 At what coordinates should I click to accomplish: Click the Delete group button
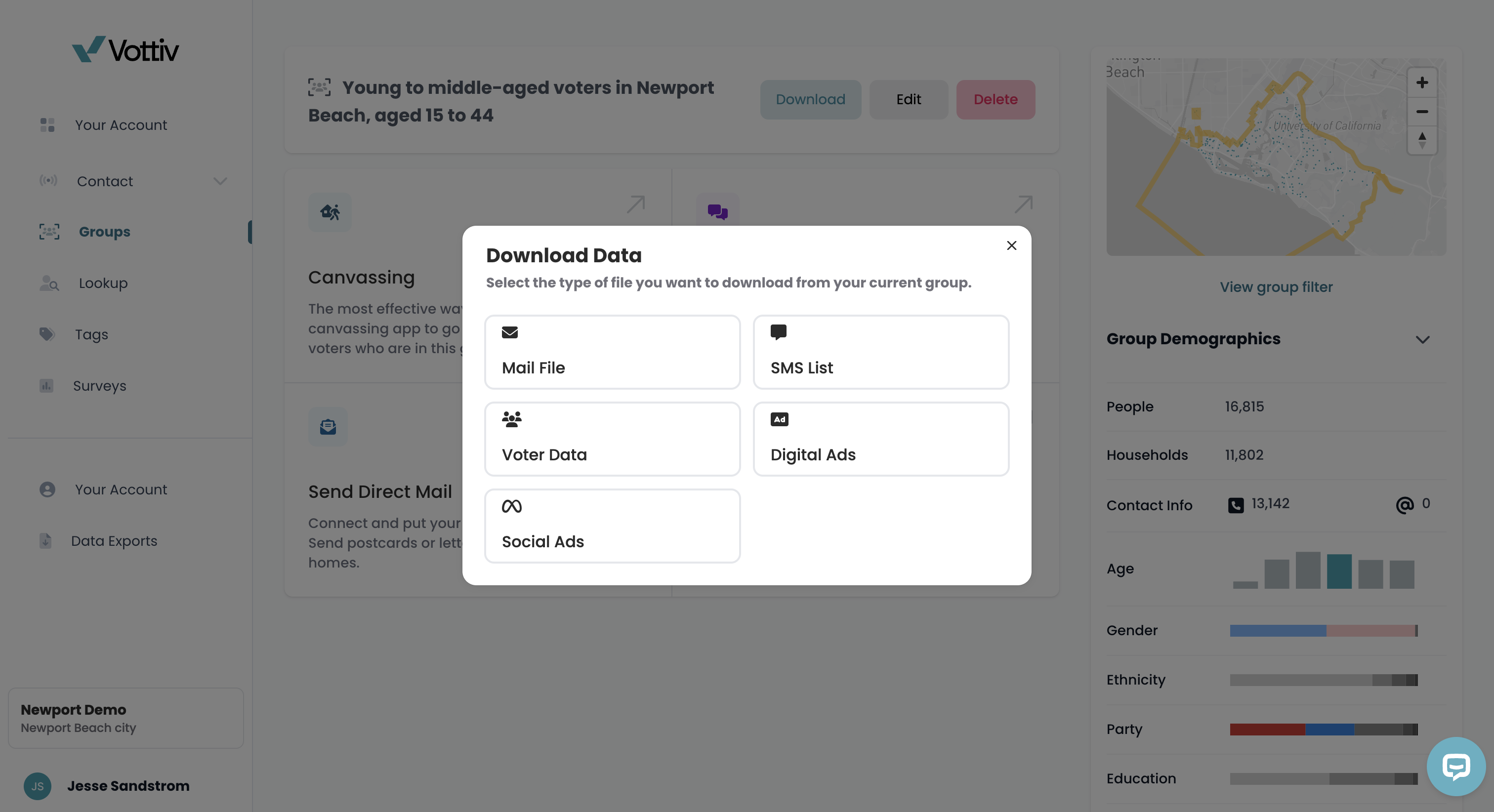click(x=996, y=99)
